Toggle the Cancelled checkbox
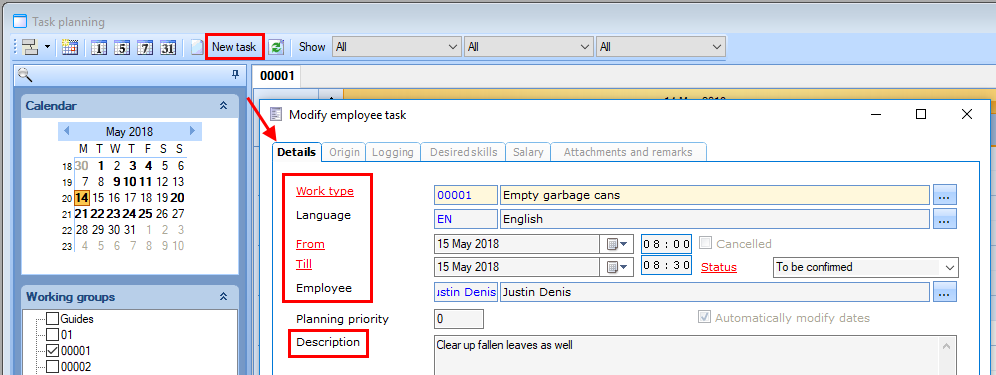The width and height of the screenshot is (996, 375). 704,243
